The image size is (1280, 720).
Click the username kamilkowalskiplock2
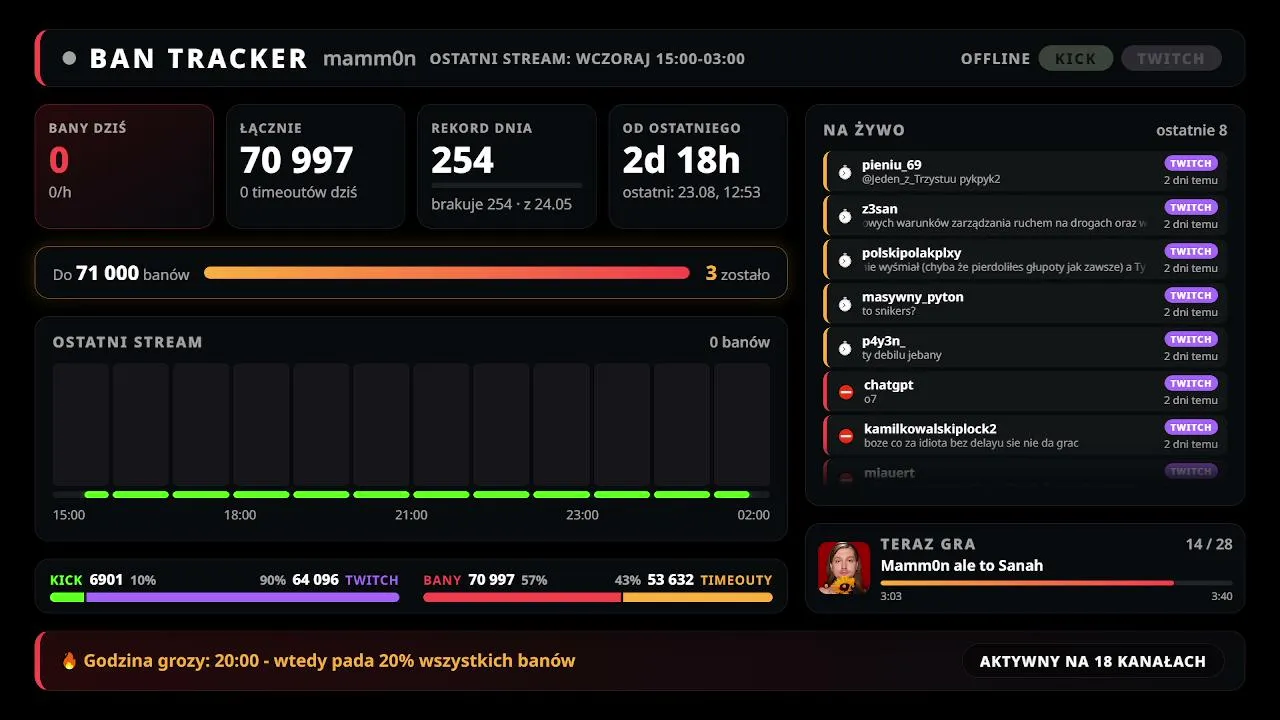930,429
